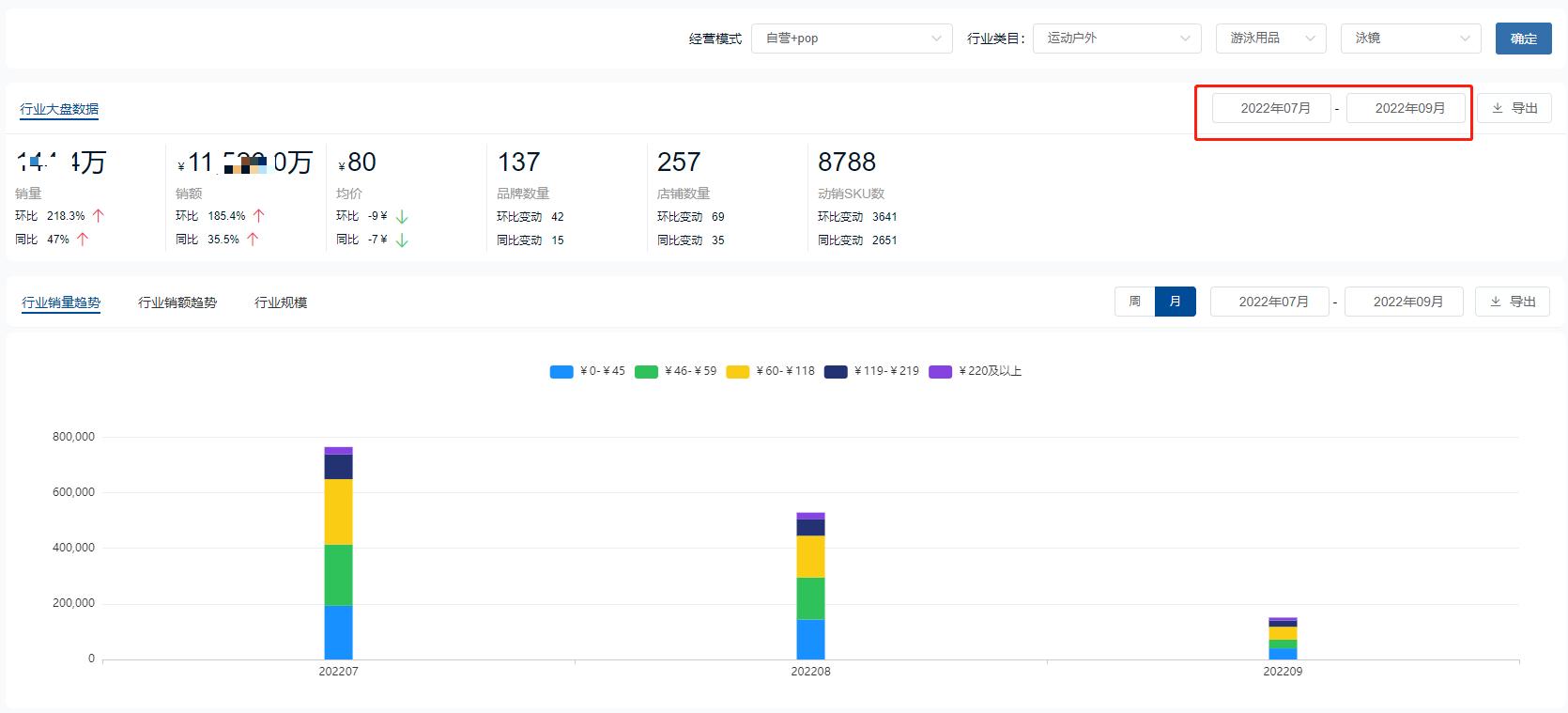This screenshot has height=713, width=1568.
Task: Click the 202208 x-axis label
Action: click(x=810, y=672)
